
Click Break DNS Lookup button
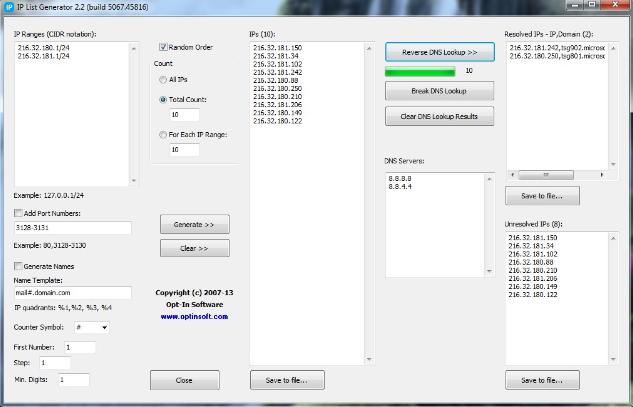tap(439, 91)
